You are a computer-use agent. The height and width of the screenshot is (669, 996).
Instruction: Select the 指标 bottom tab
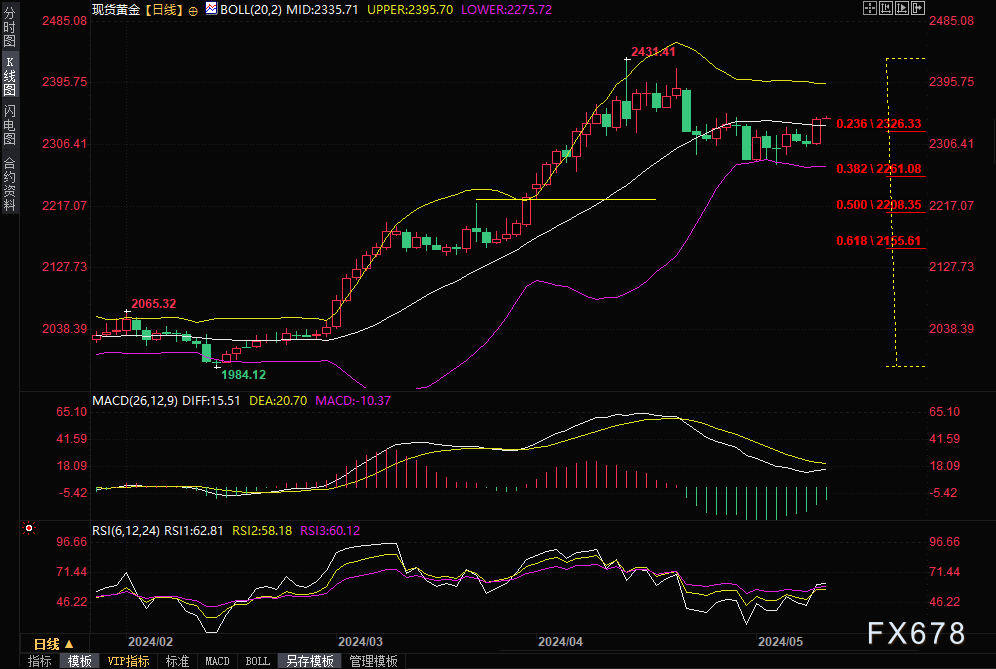click(x=40, y=661)
